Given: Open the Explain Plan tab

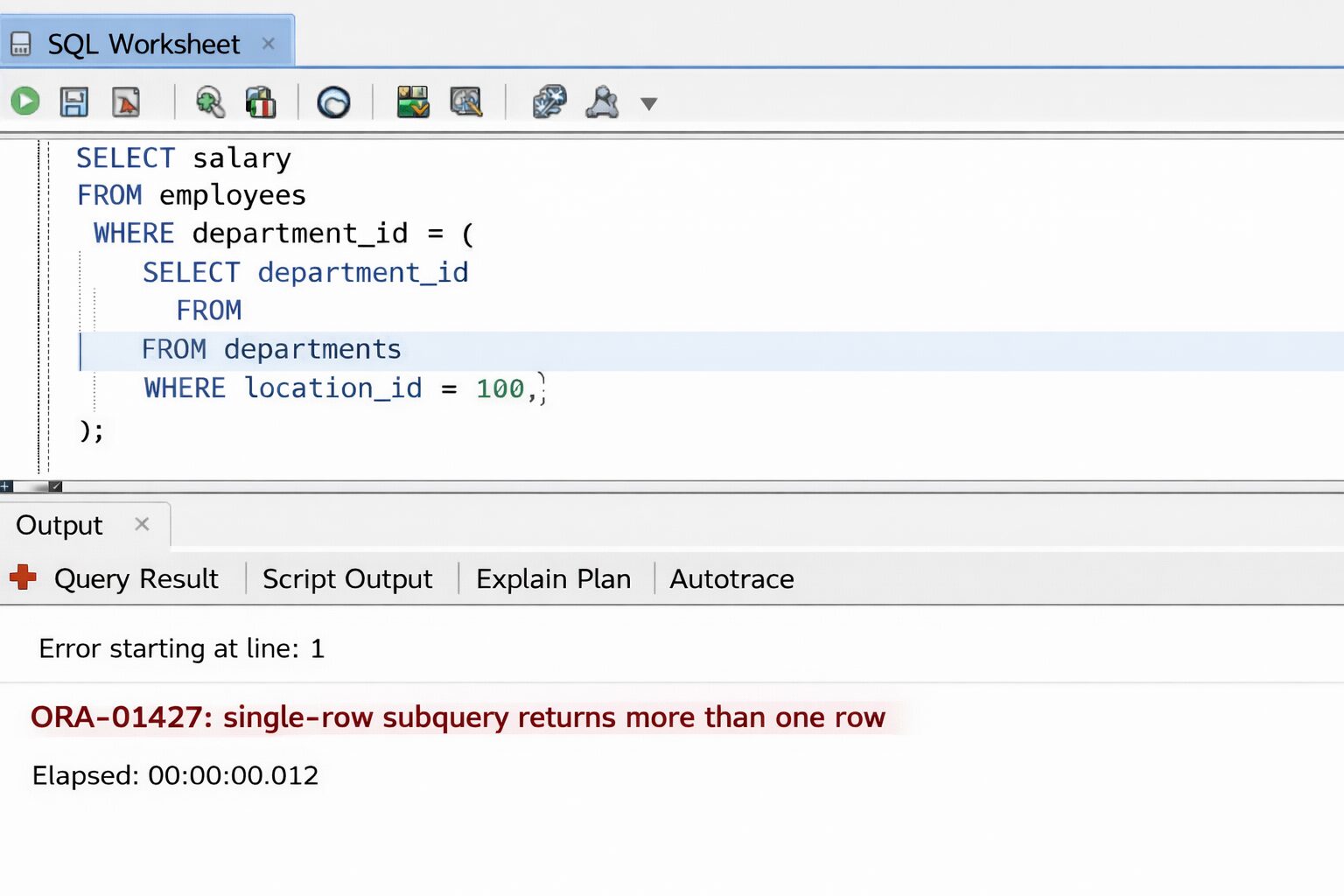Looking at the screenshot, I should (x=553, y=579).
